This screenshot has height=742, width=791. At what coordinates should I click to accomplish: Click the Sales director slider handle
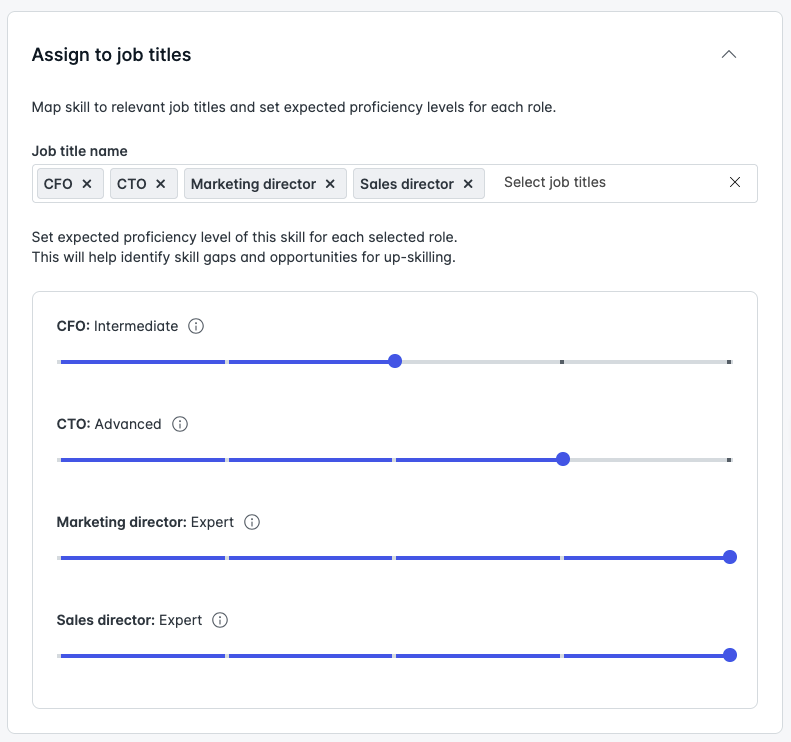click(x=729, y=655)
